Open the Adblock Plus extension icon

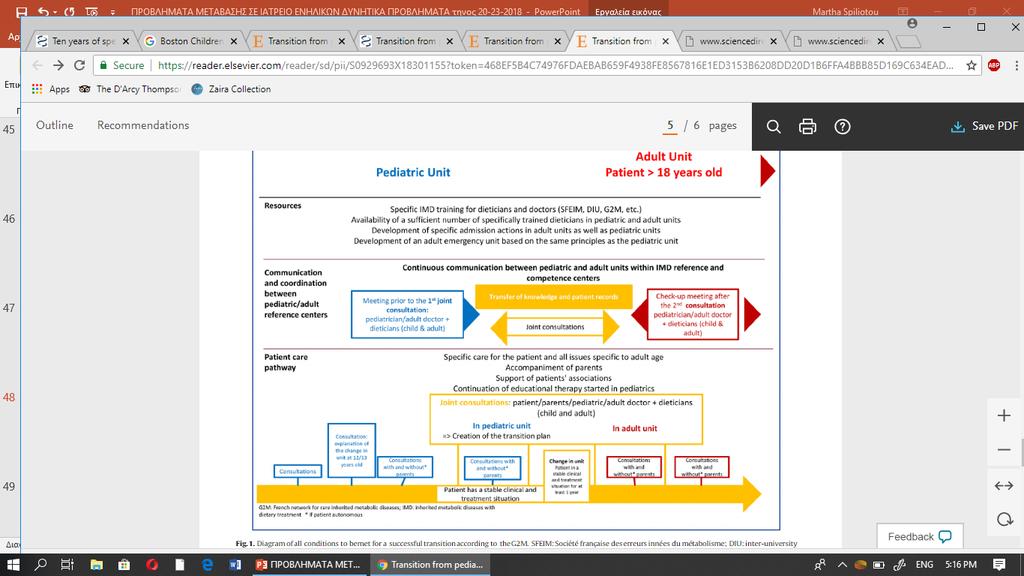(994, 65)
